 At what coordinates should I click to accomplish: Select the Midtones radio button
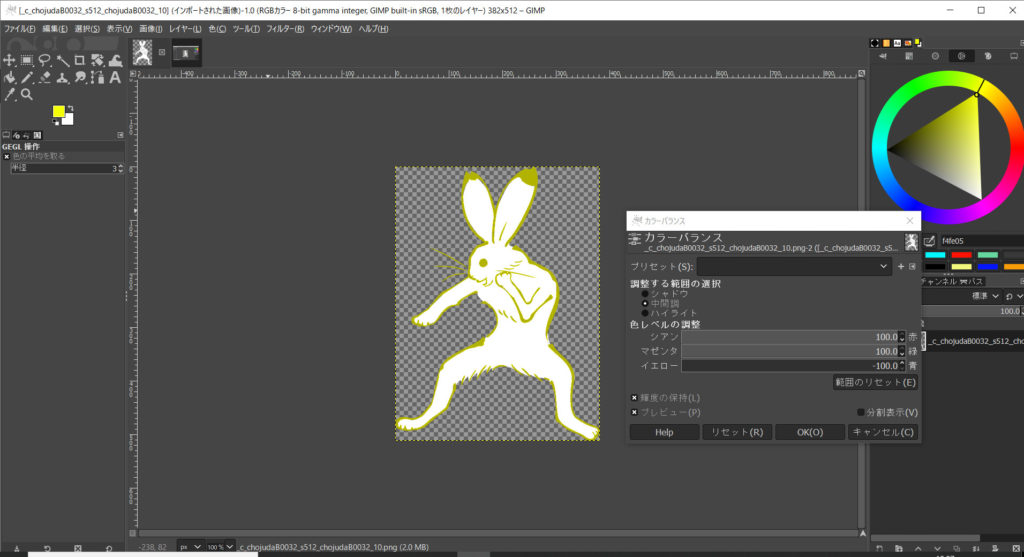pos(645,304)
